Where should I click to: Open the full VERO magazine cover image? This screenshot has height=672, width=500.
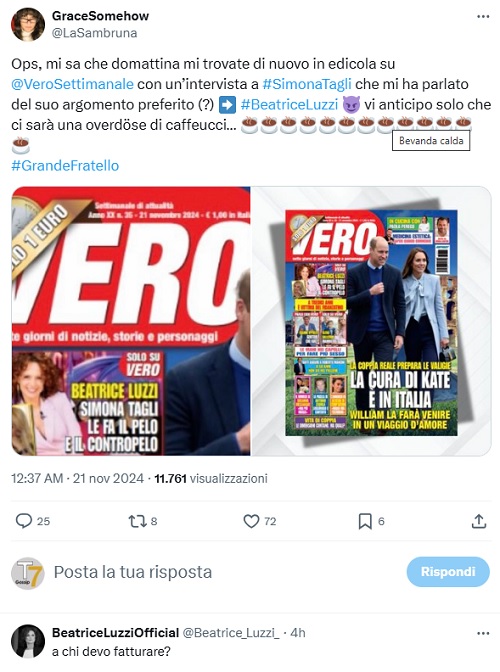371,321
